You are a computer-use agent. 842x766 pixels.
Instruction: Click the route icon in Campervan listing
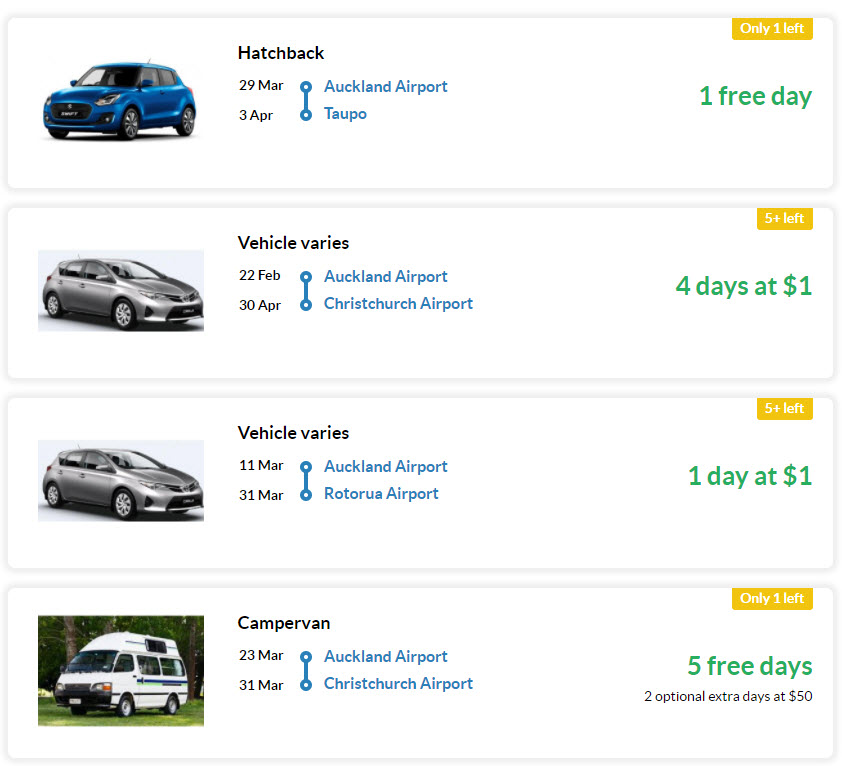click(306, 670)
